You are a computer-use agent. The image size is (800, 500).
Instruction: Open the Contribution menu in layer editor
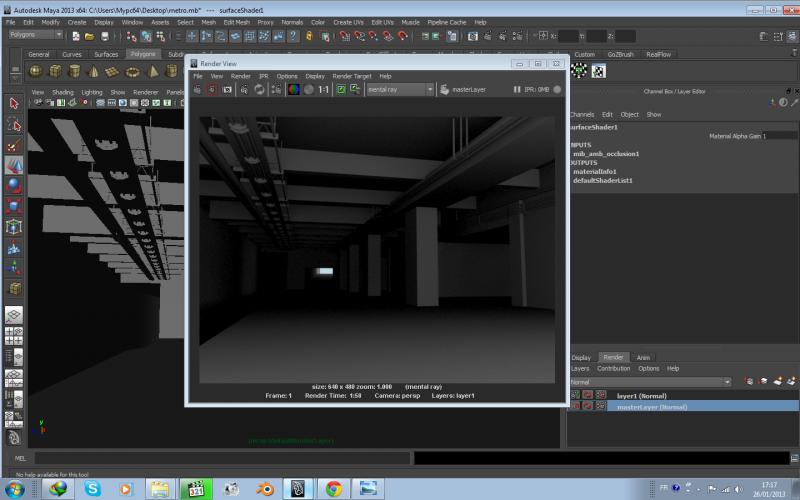[614, 368]
